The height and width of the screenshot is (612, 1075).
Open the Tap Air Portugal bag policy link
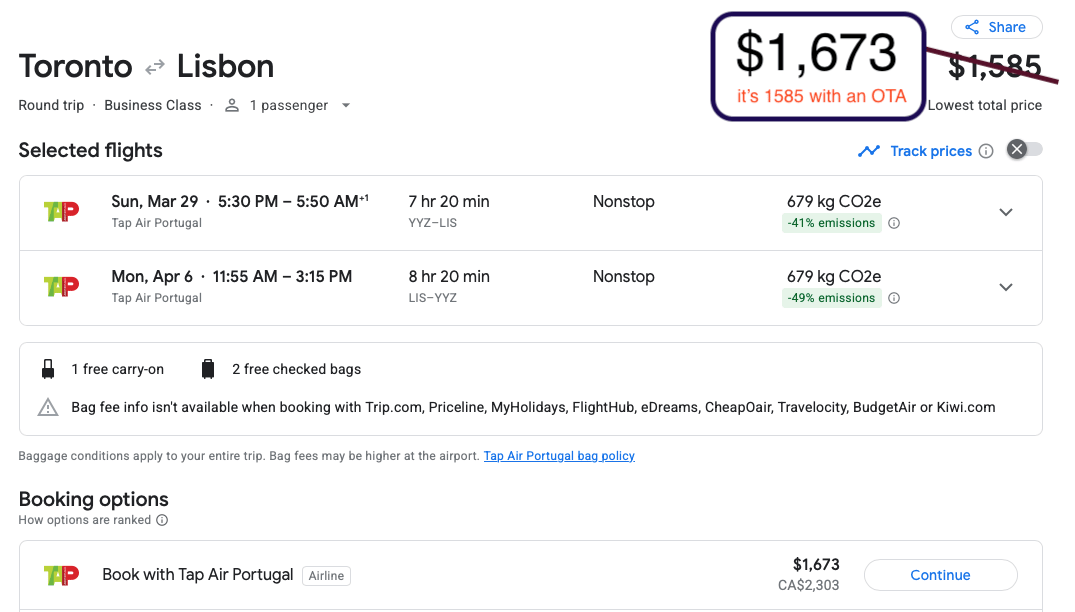(x=559, y=456)
